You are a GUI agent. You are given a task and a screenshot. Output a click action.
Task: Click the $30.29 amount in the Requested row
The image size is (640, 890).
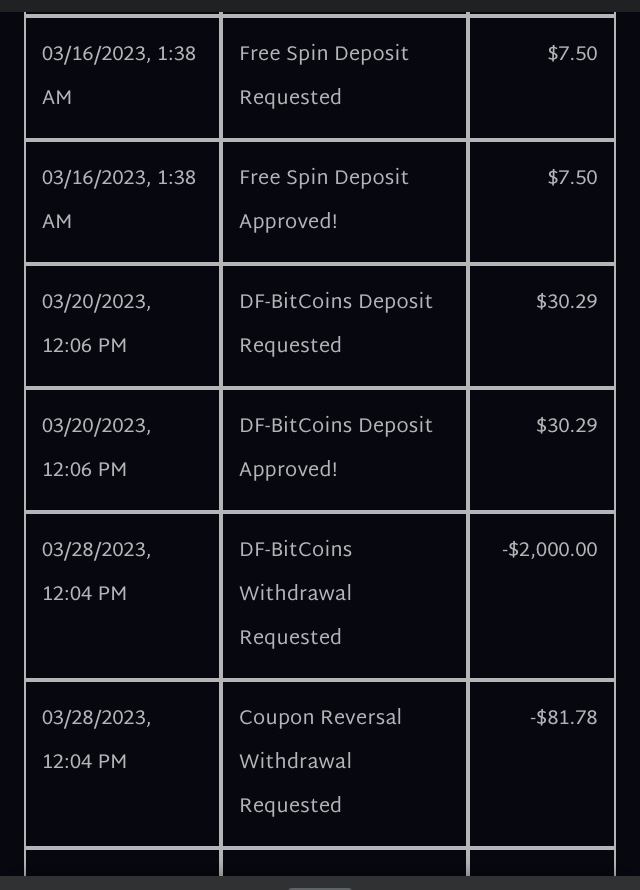click(566, 301)
